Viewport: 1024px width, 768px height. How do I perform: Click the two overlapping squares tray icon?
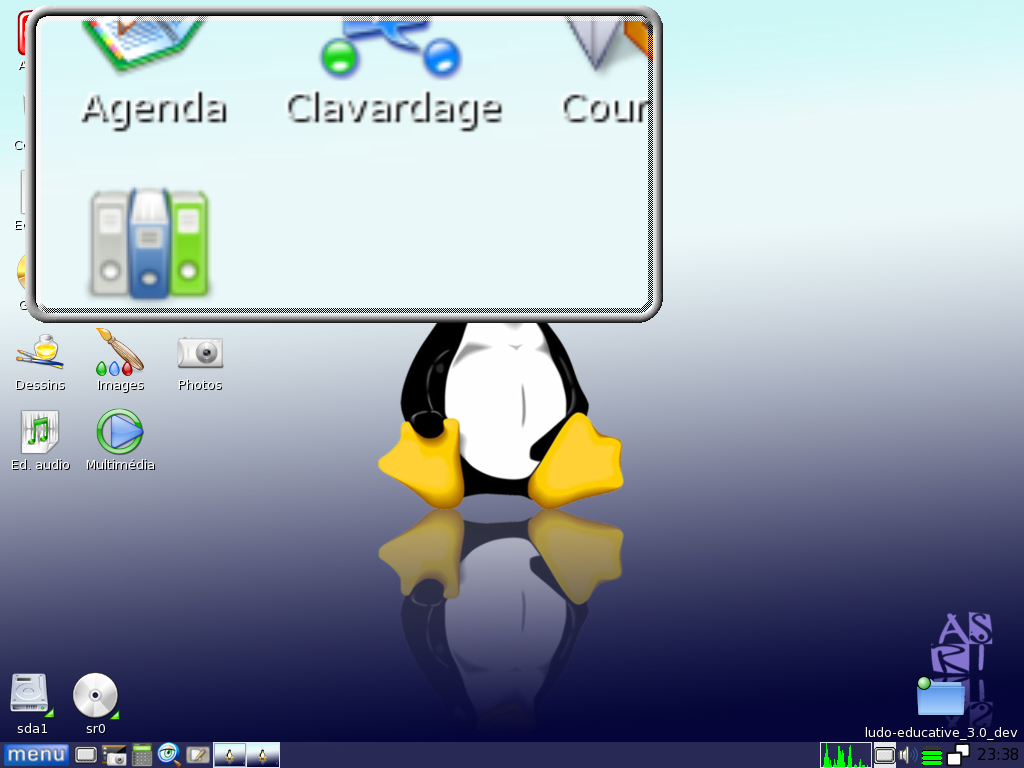point(958,755)
